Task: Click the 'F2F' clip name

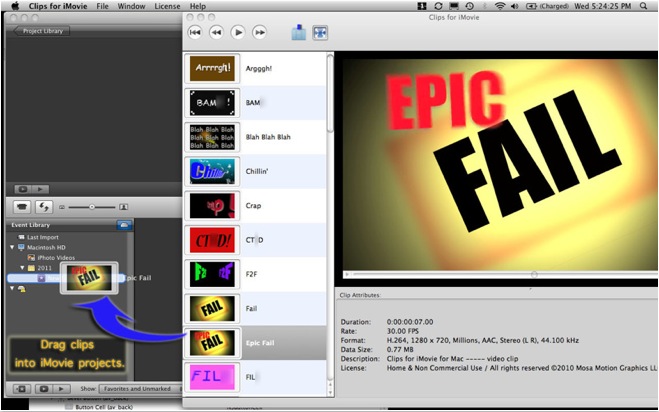Action: pyautogui.click(x=251, y=274)
